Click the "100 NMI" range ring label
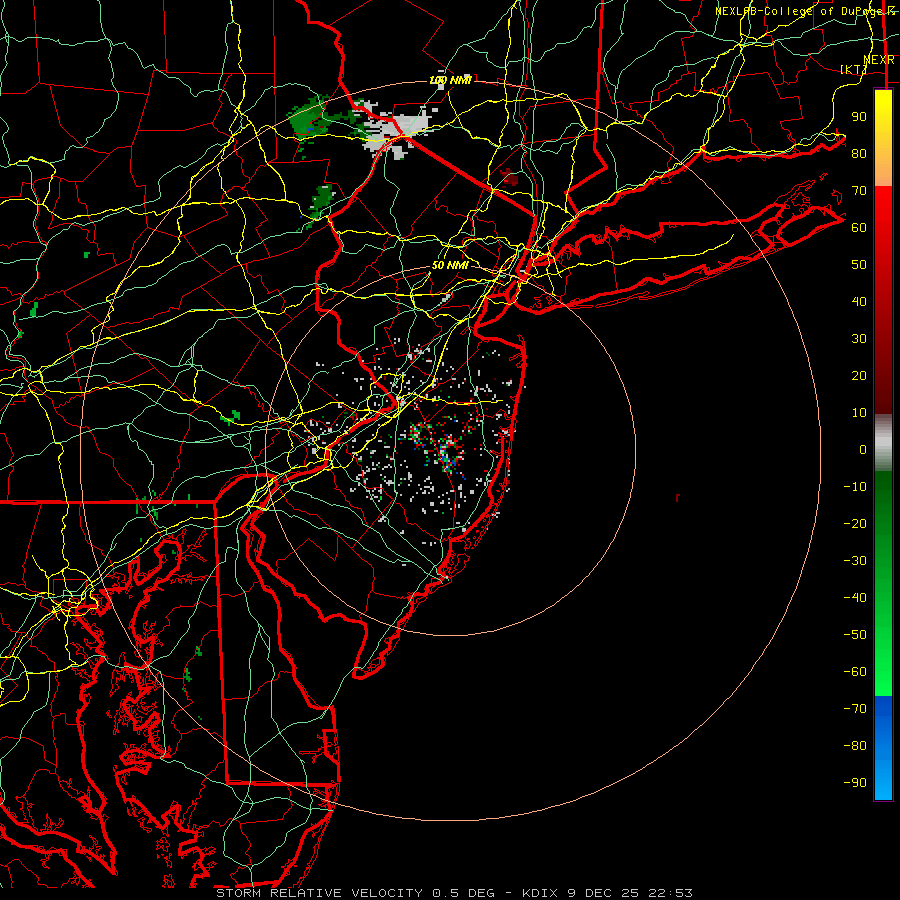 [x=451, y=80]
